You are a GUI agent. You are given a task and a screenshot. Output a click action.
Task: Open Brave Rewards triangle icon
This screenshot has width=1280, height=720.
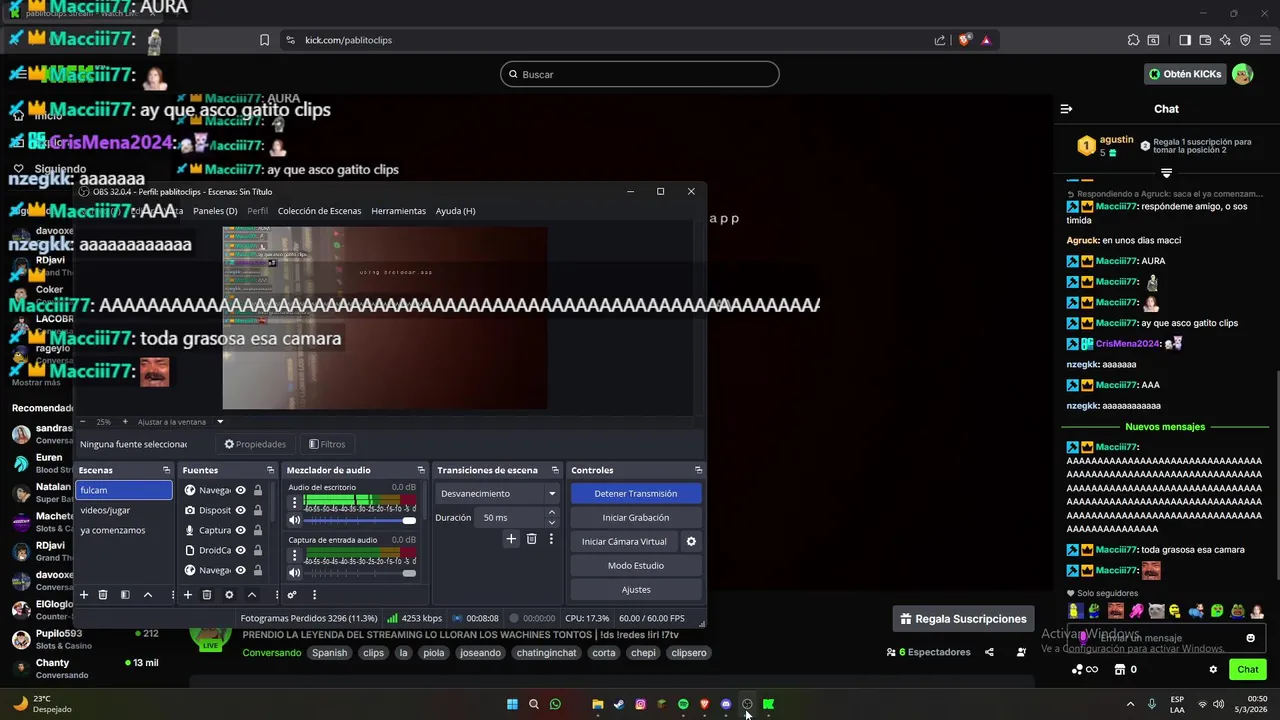pos(986,40)
